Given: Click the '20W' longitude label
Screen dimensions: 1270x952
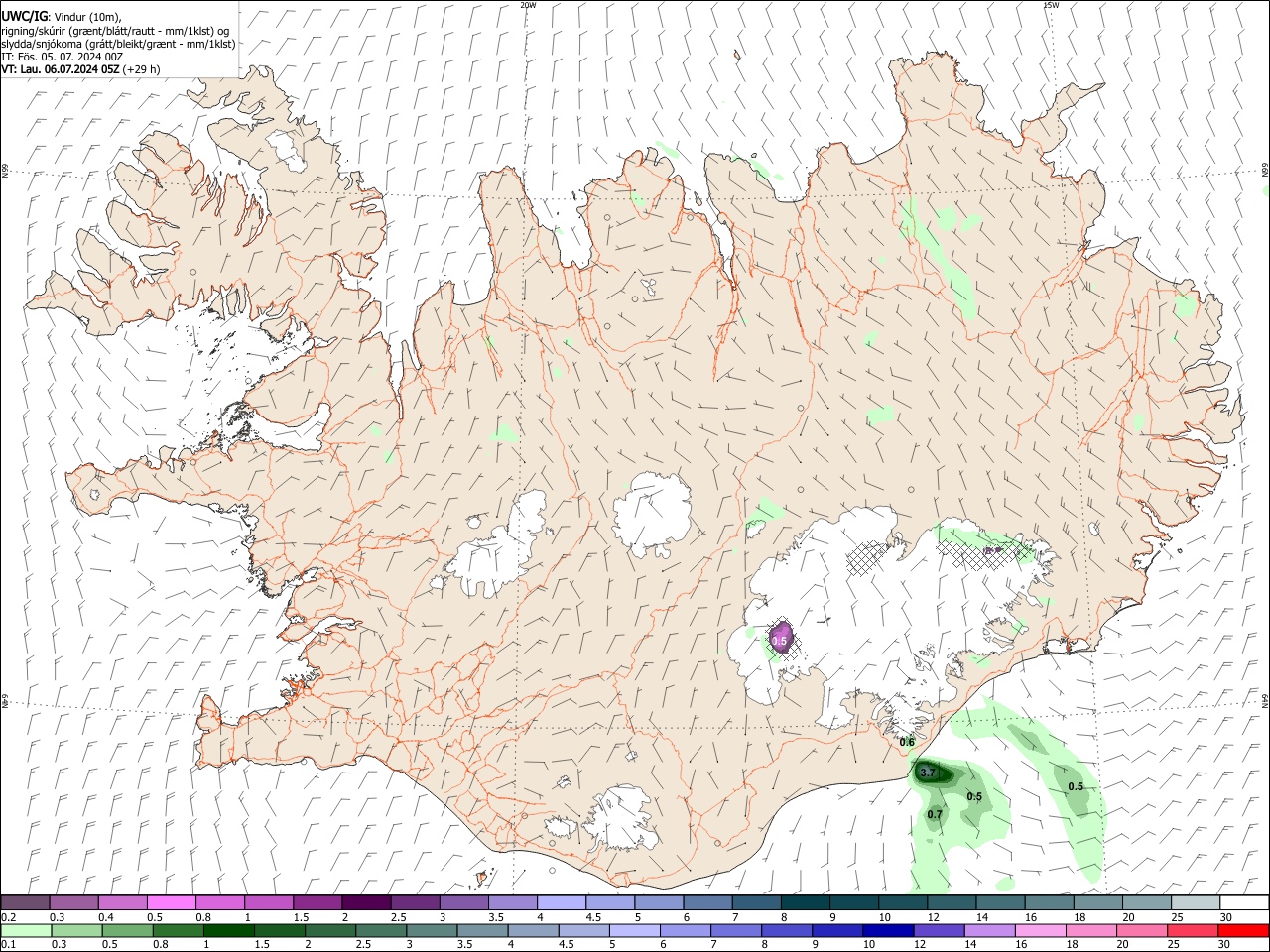Looking at the screenshot, I should pos(528,5).
